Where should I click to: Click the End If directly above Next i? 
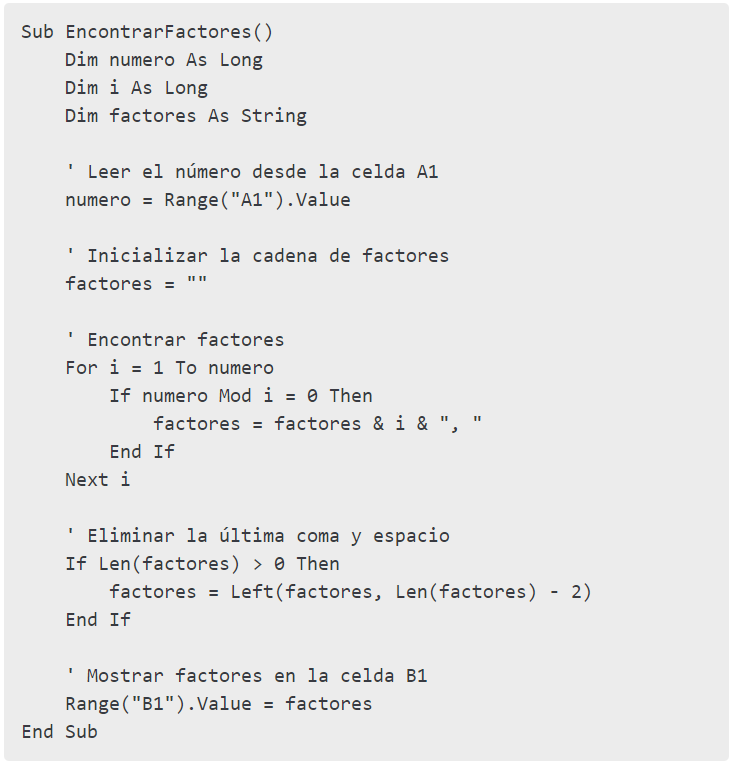(142, 451)
